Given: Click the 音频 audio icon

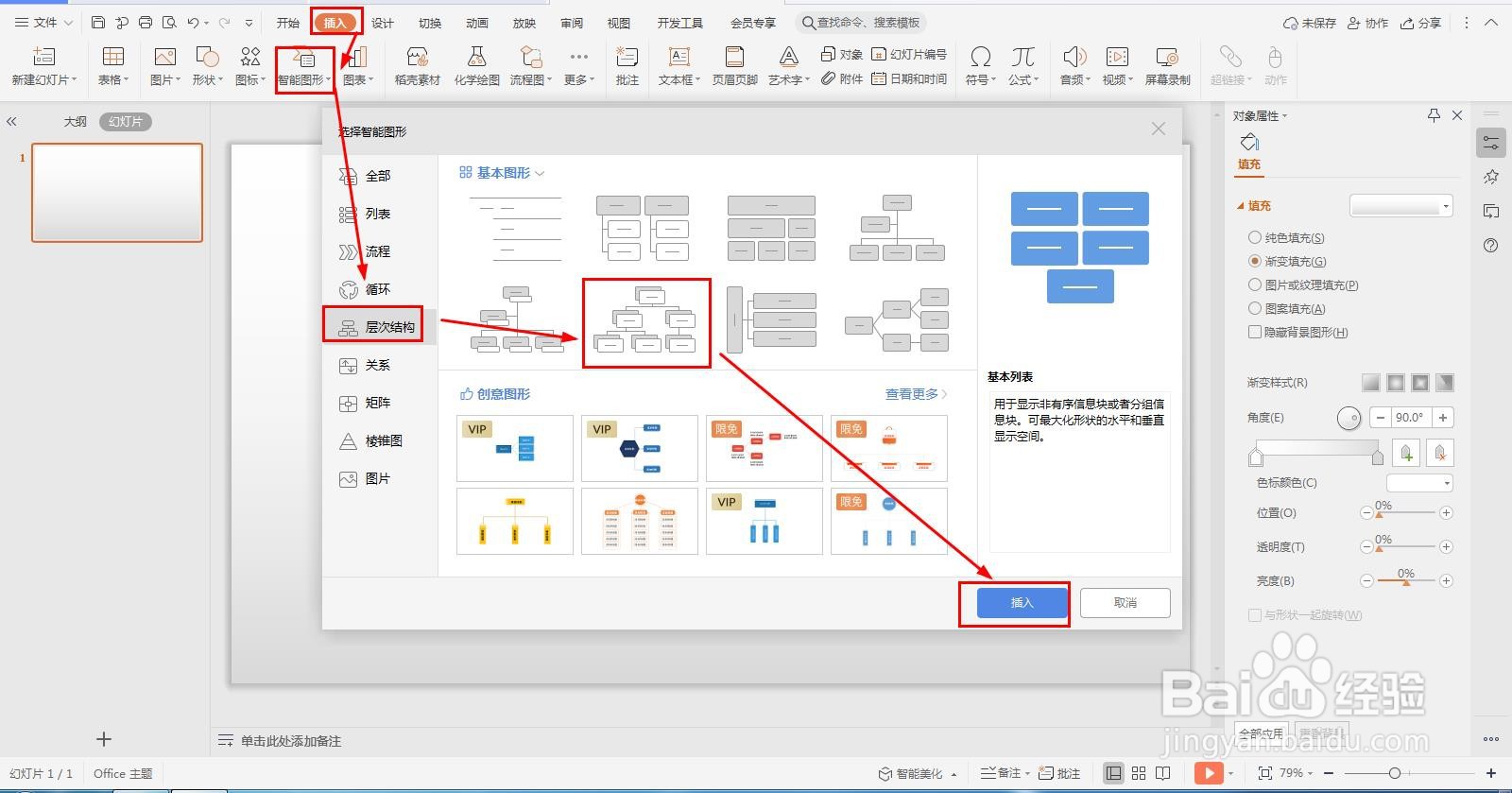Looking at the screenshot, I should pyautogui.click(x=1073, y=58).
